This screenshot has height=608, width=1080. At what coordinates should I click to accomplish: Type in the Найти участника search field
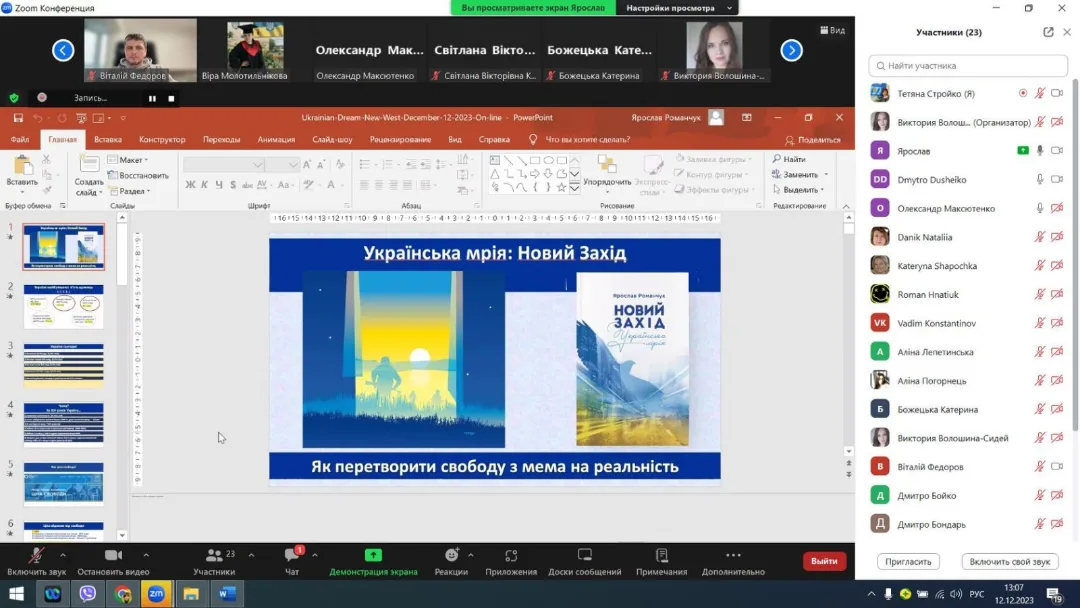pyautogui.click(x=967, y=66)
